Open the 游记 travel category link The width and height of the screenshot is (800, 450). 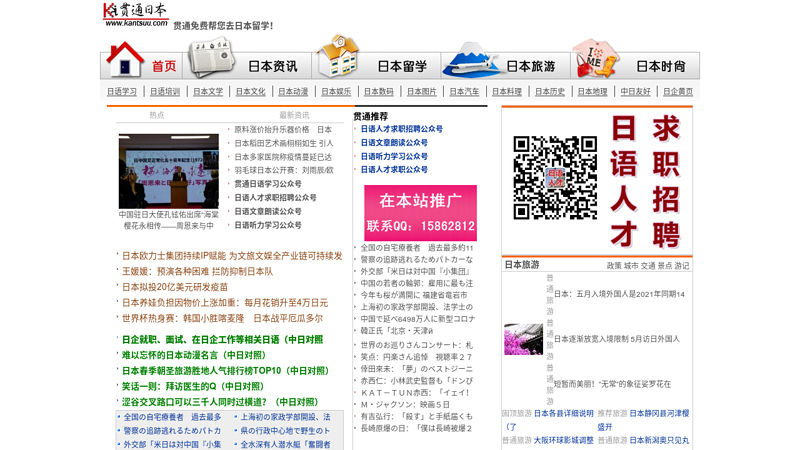(682, 266)
